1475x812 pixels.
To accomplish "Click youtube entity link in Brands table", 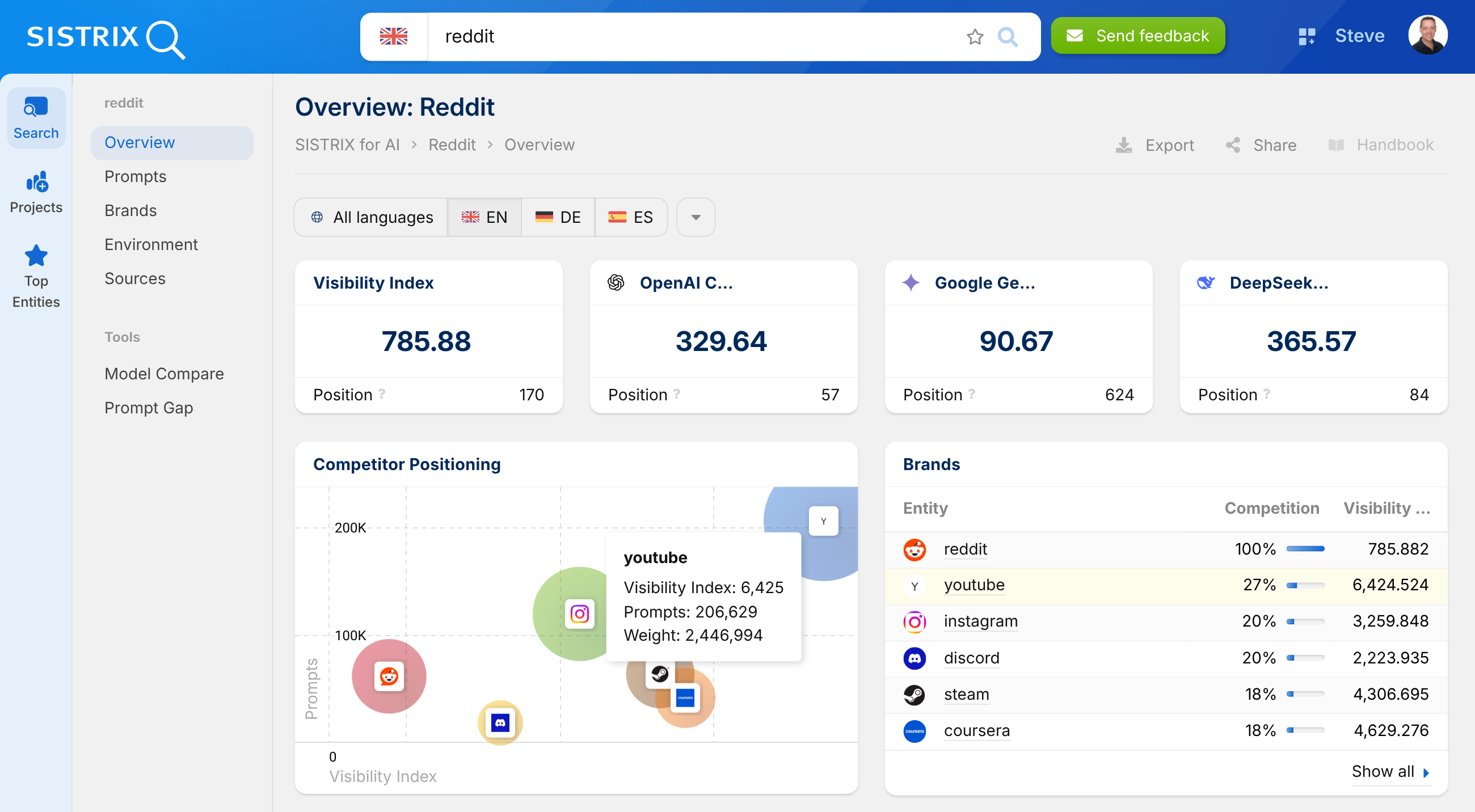I will pyautogui.click(x=974, y=585).
